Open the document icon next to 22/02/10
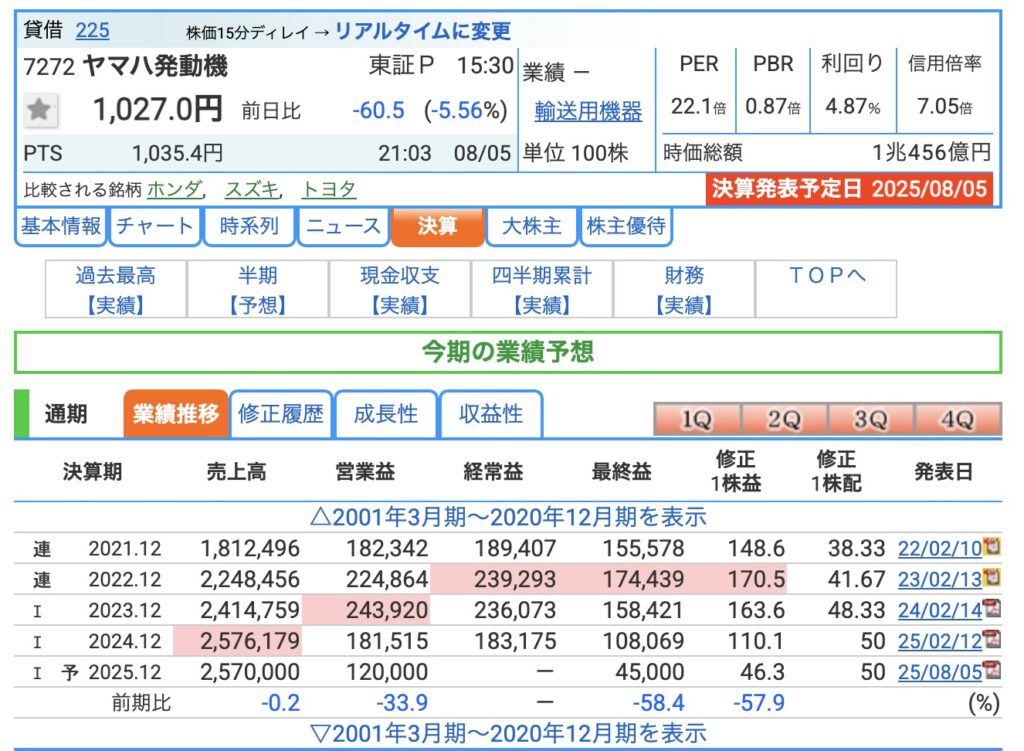 pos(992,547)
